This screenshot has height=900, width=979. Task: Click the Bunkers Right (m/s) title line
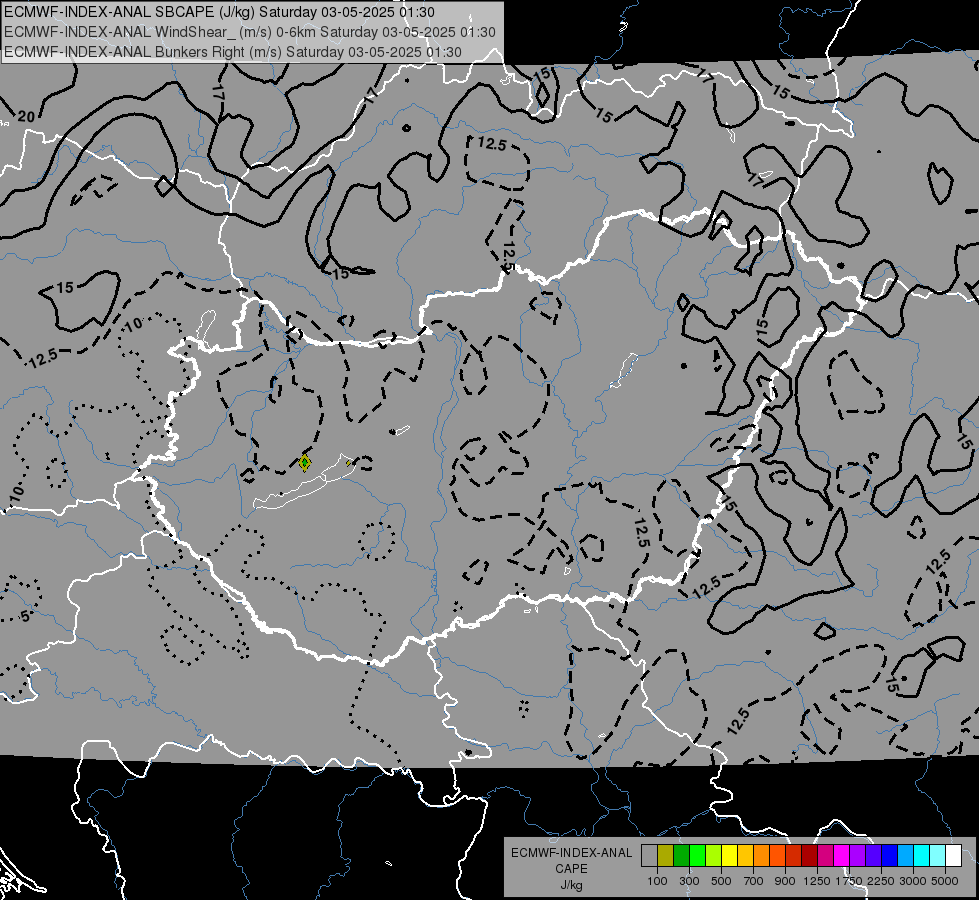tap(233, 52)
